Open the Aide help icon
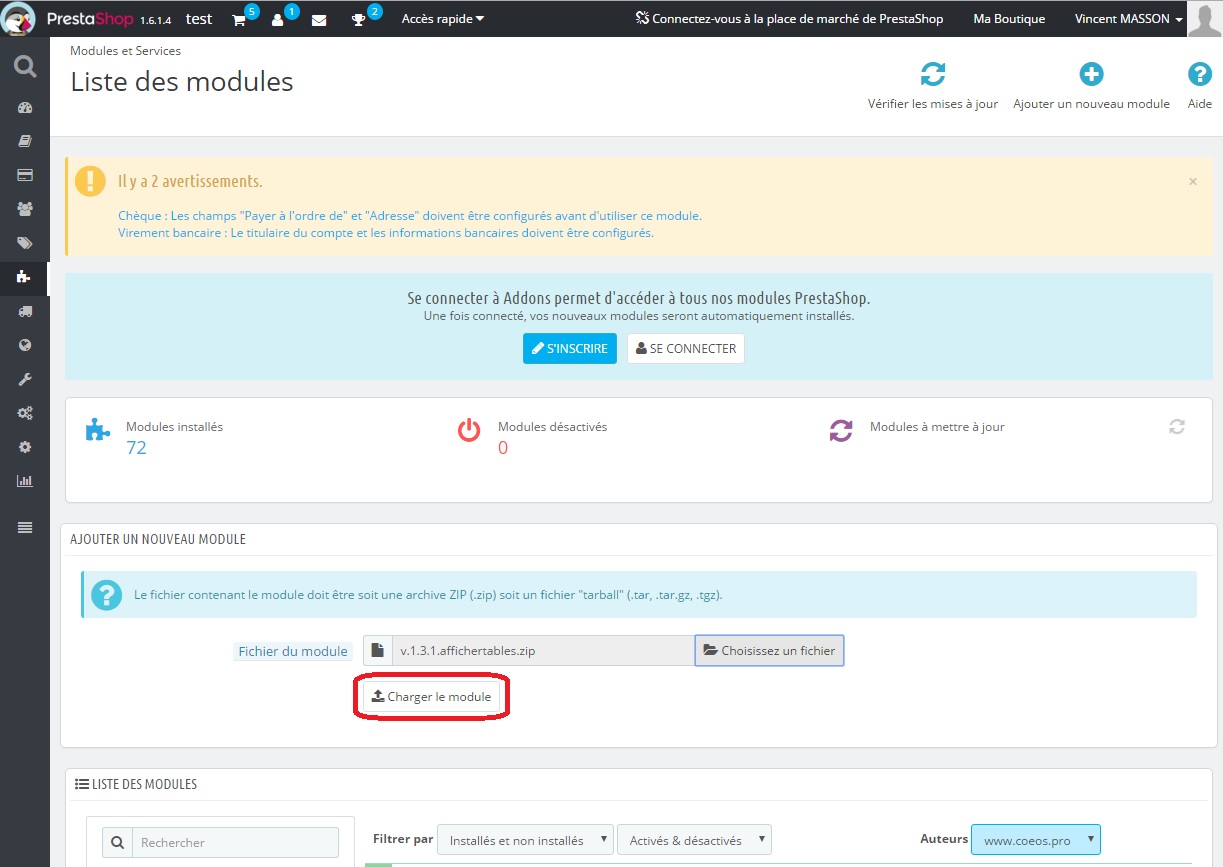The height and width of the screenshot is (867, 1223). (x=1200, y=74)
